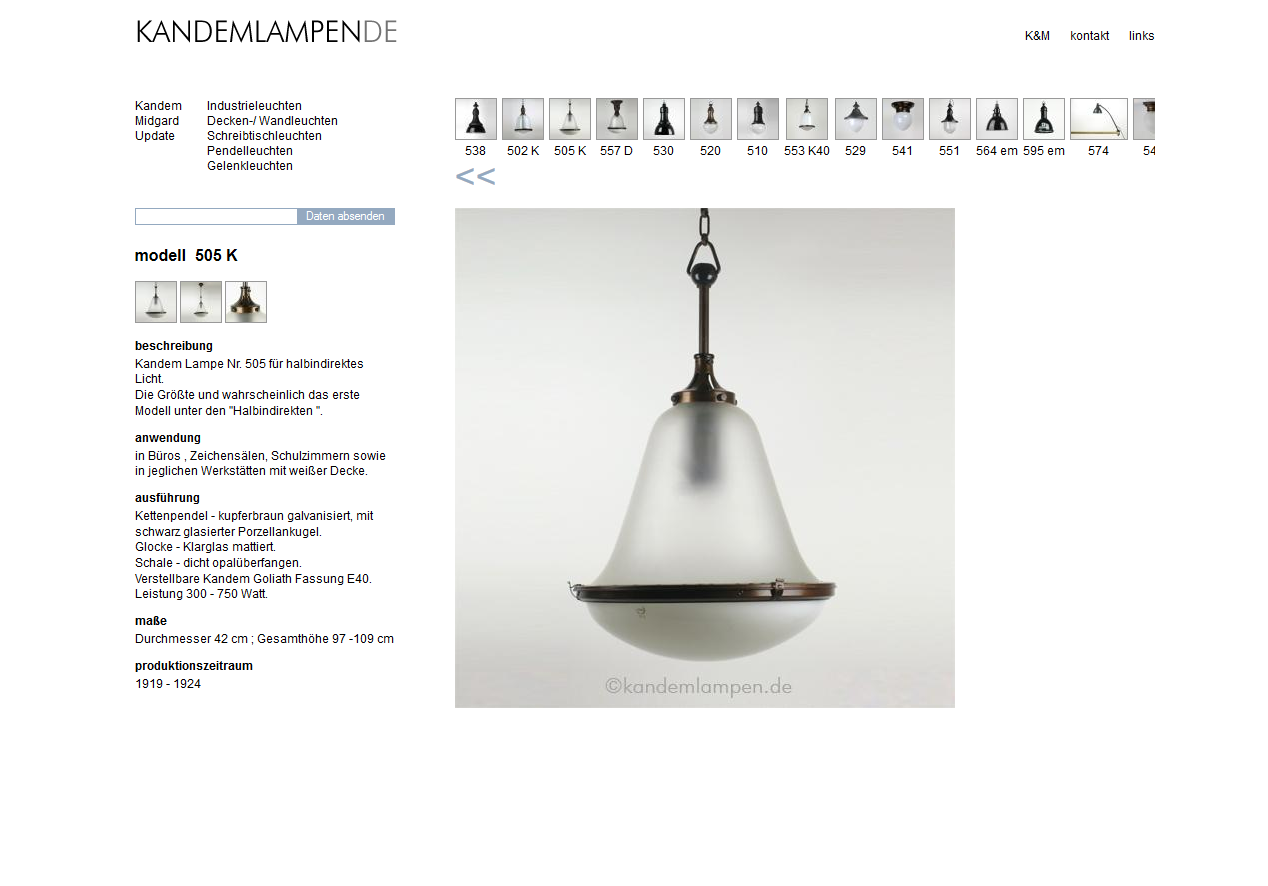Focus the search text field
1268x886 pixels.
coord(216,217)
